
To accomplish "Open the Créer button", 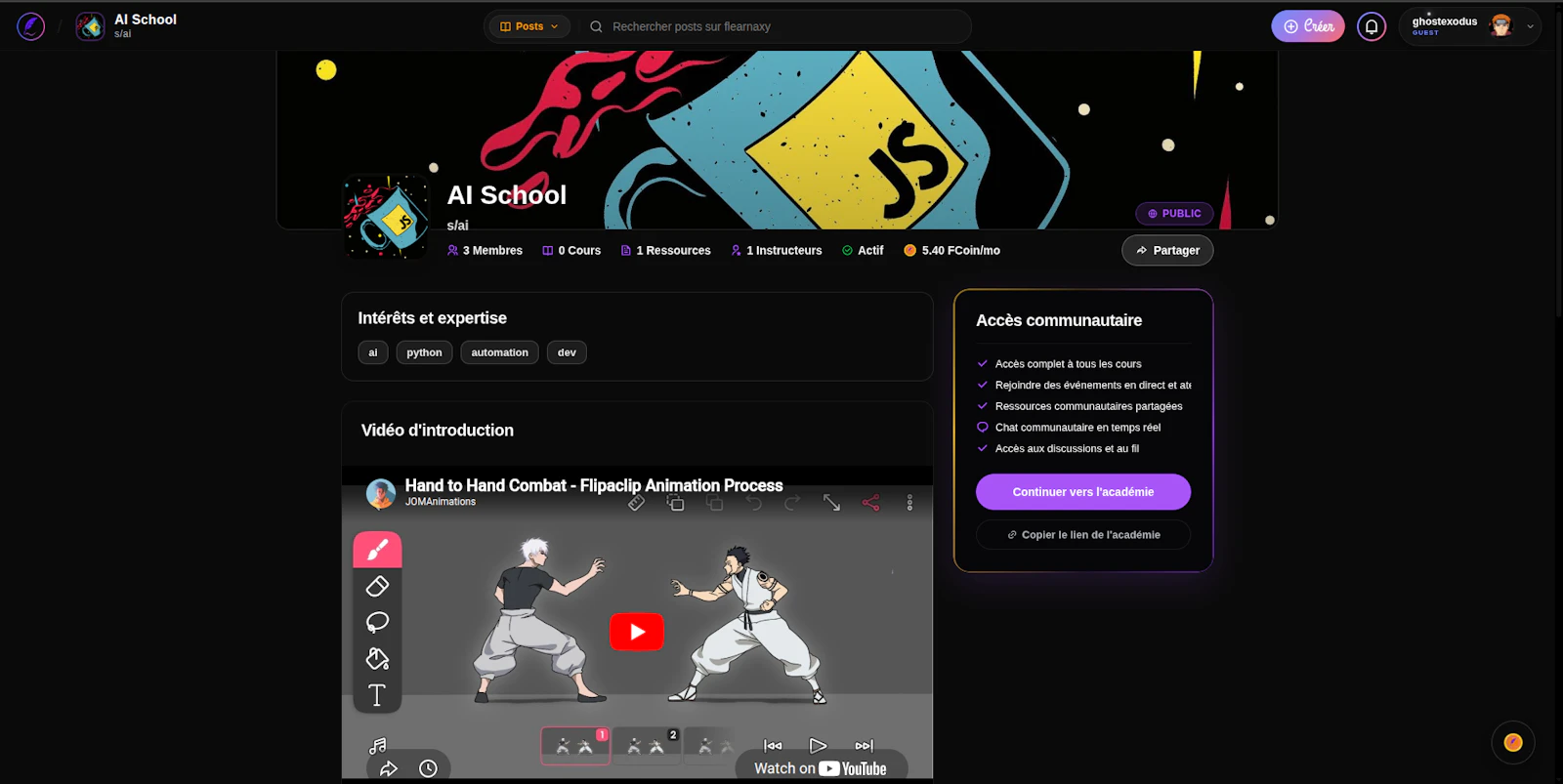I will click(x=1308, y=26).
